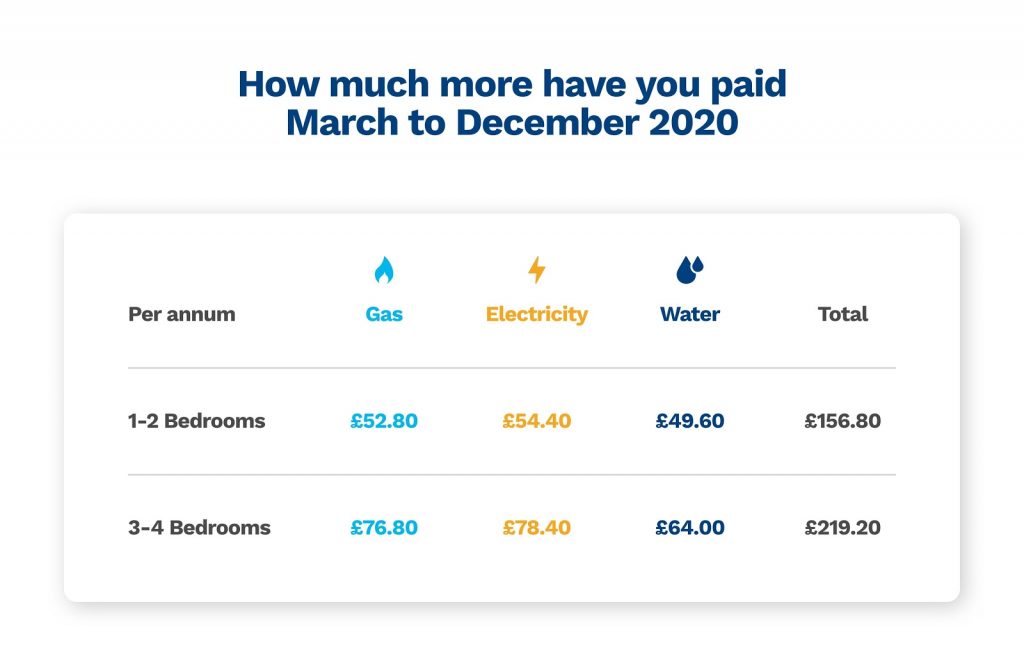Click the £52.80 gas value
This screenshot has width=1024, height=666.
(384, 420)
